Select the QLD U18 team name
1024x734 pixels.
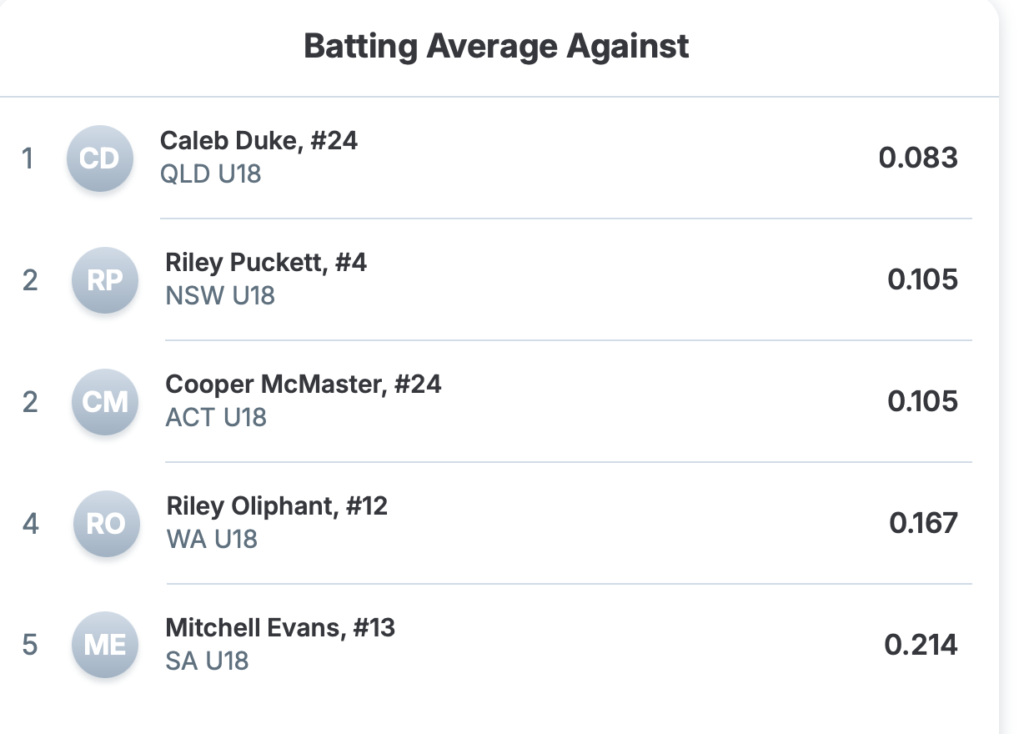[x=210, y=174]
